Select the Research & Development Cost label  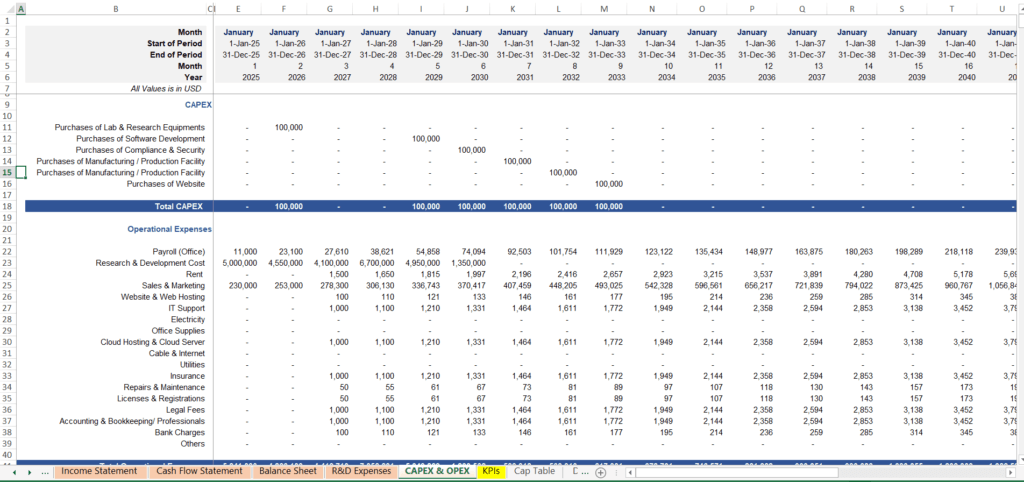152,263
